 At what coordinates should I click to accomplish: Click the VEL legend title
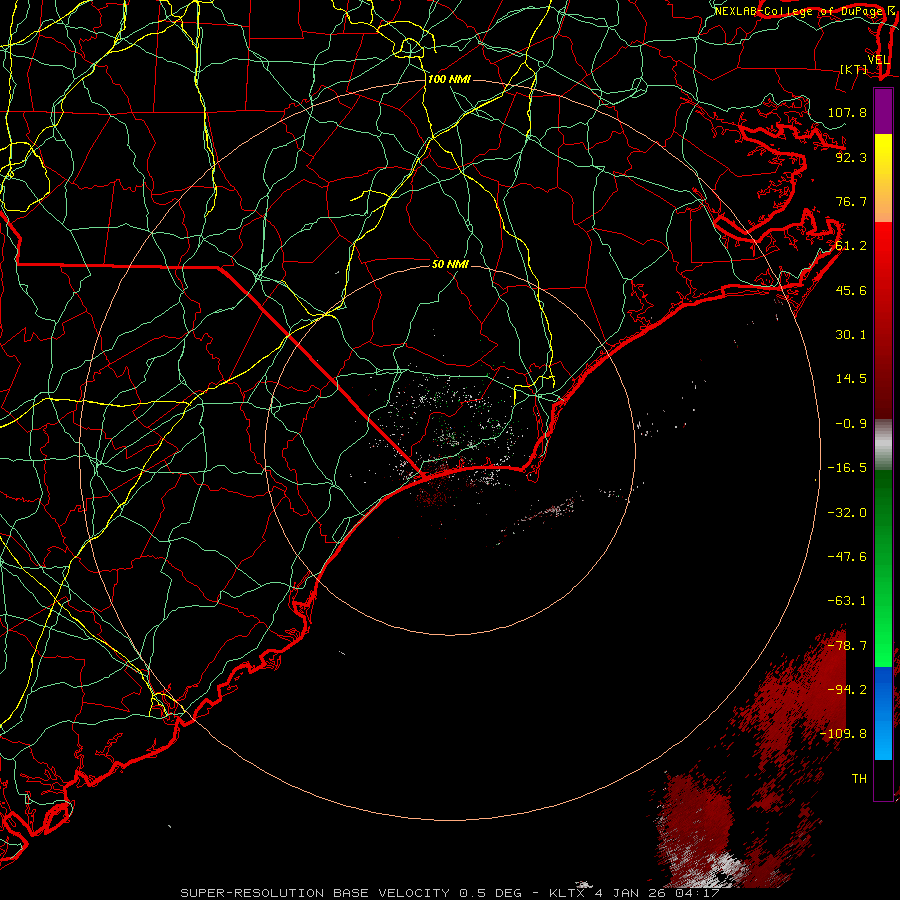pos(879,60)
